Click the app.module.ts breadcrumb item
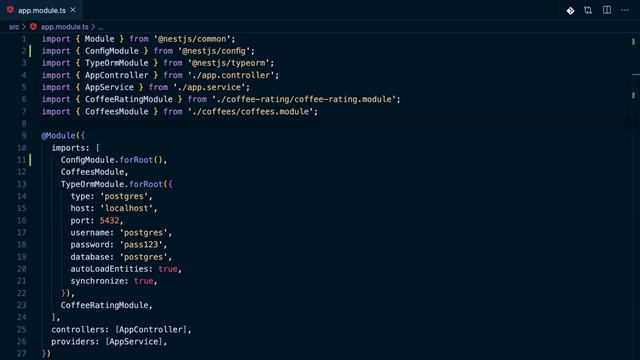Screen dimensions: 640x360 tap(64, 27)
